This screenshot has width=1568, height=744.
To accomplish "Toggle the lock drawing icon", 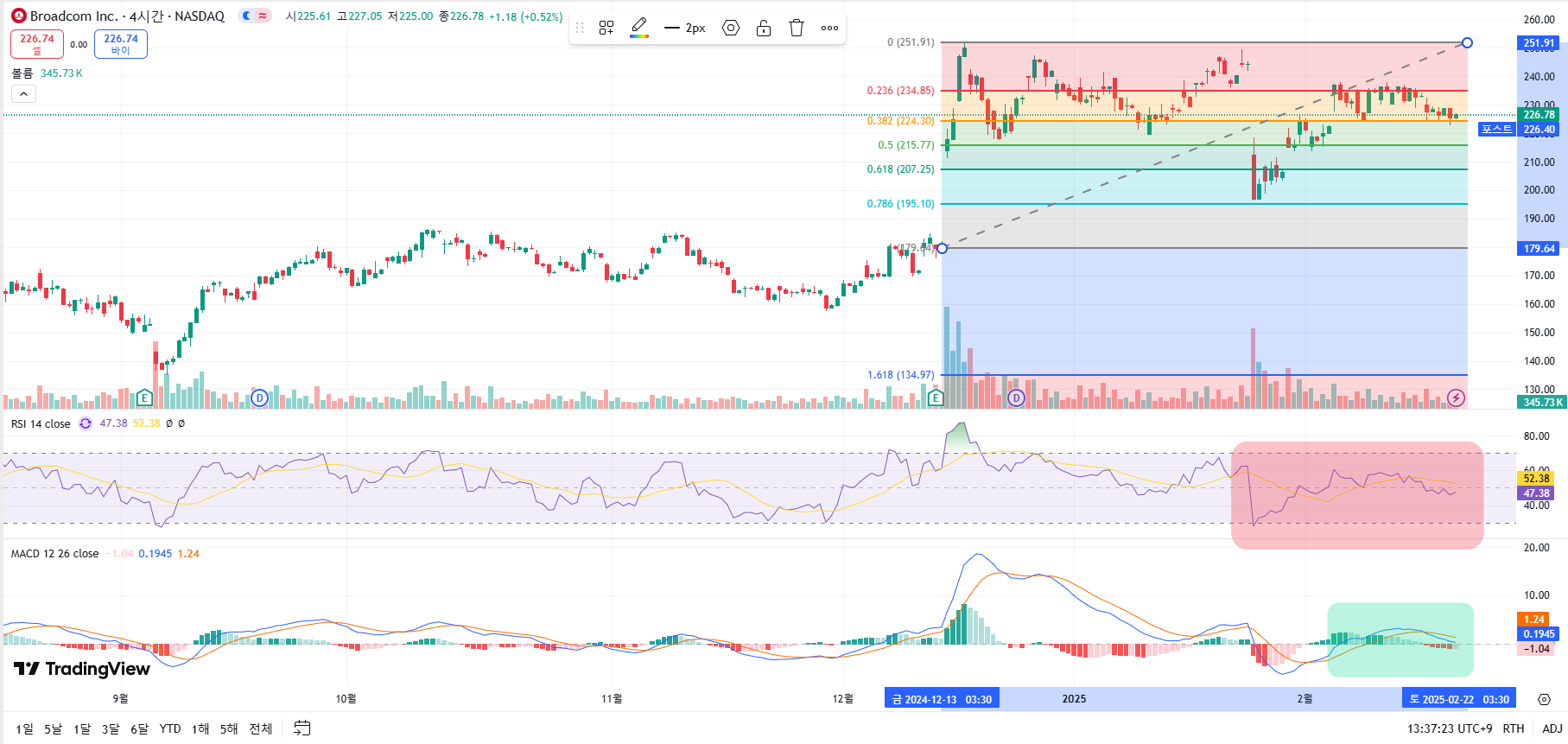I will 764,29.
